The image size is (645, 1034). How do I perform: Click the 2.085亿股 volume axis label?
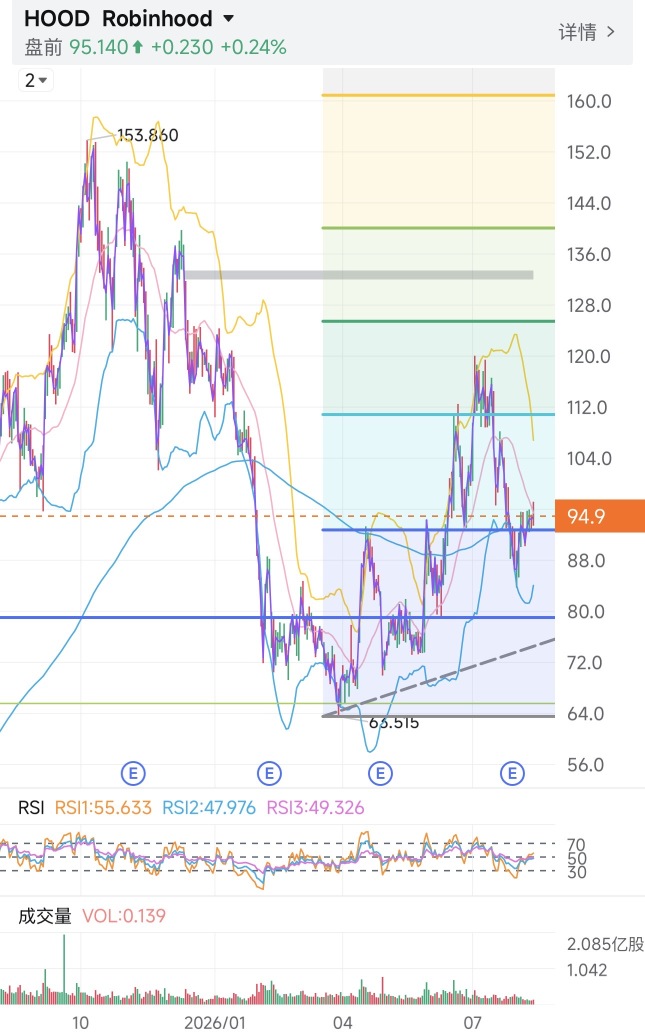tap(605, 944)
